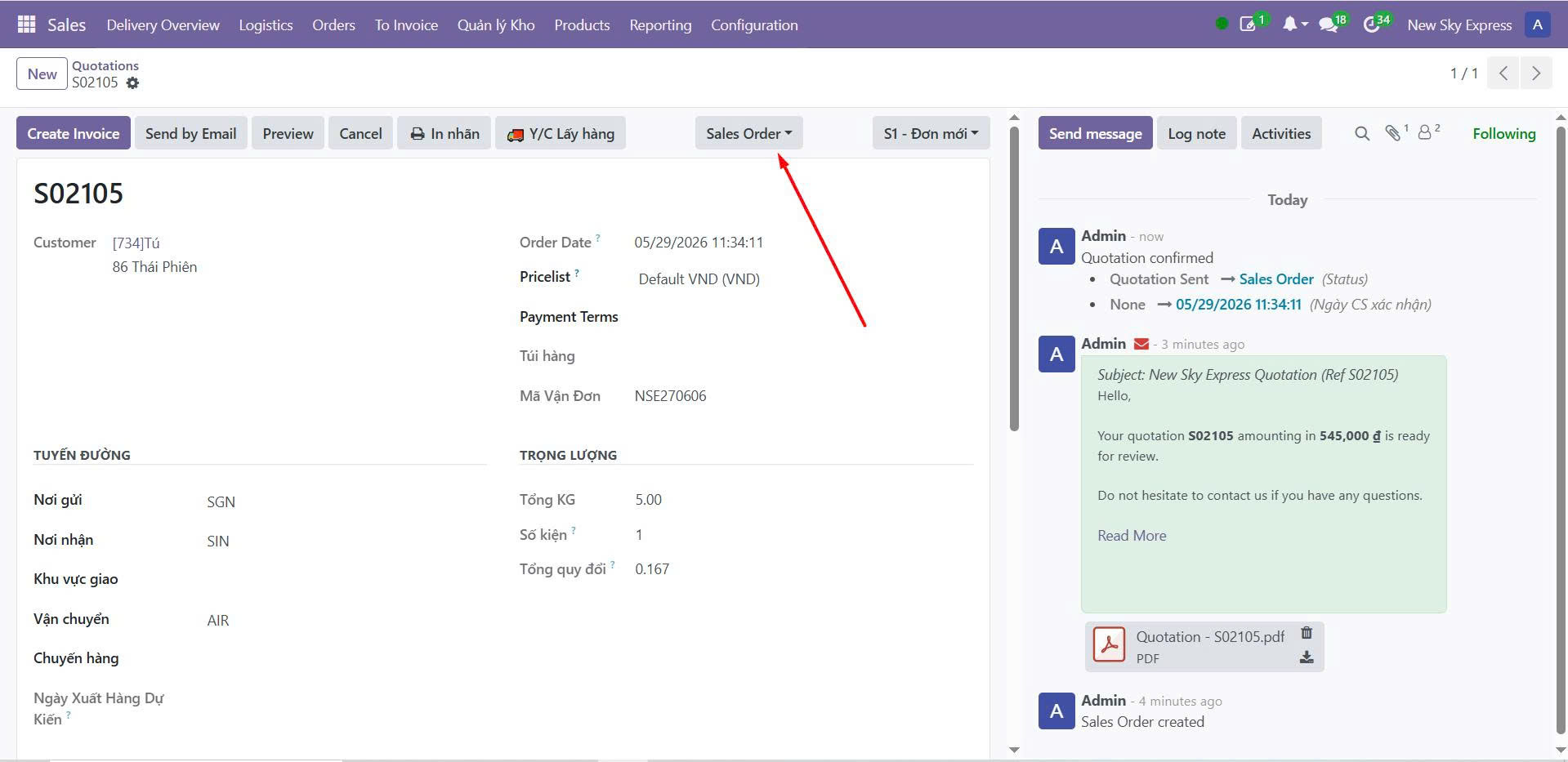Viewport: 1568px width, 762px height.
Task: Open the gear settings next to S02105
Action: (132, 83)
